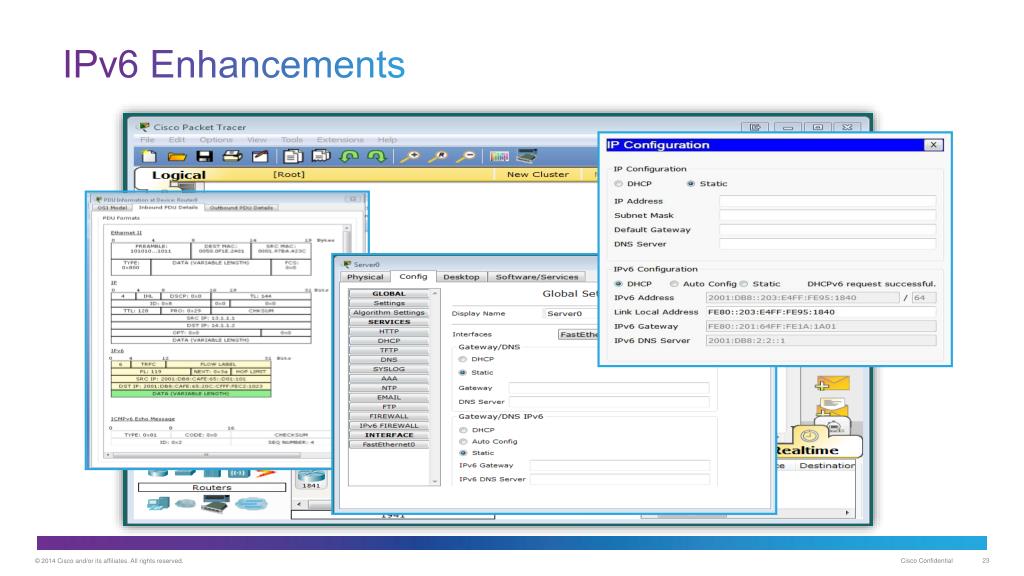1024x576 pixels.
Task: Choose the WAN emulation cloud category icon
Action: (185, 503)
